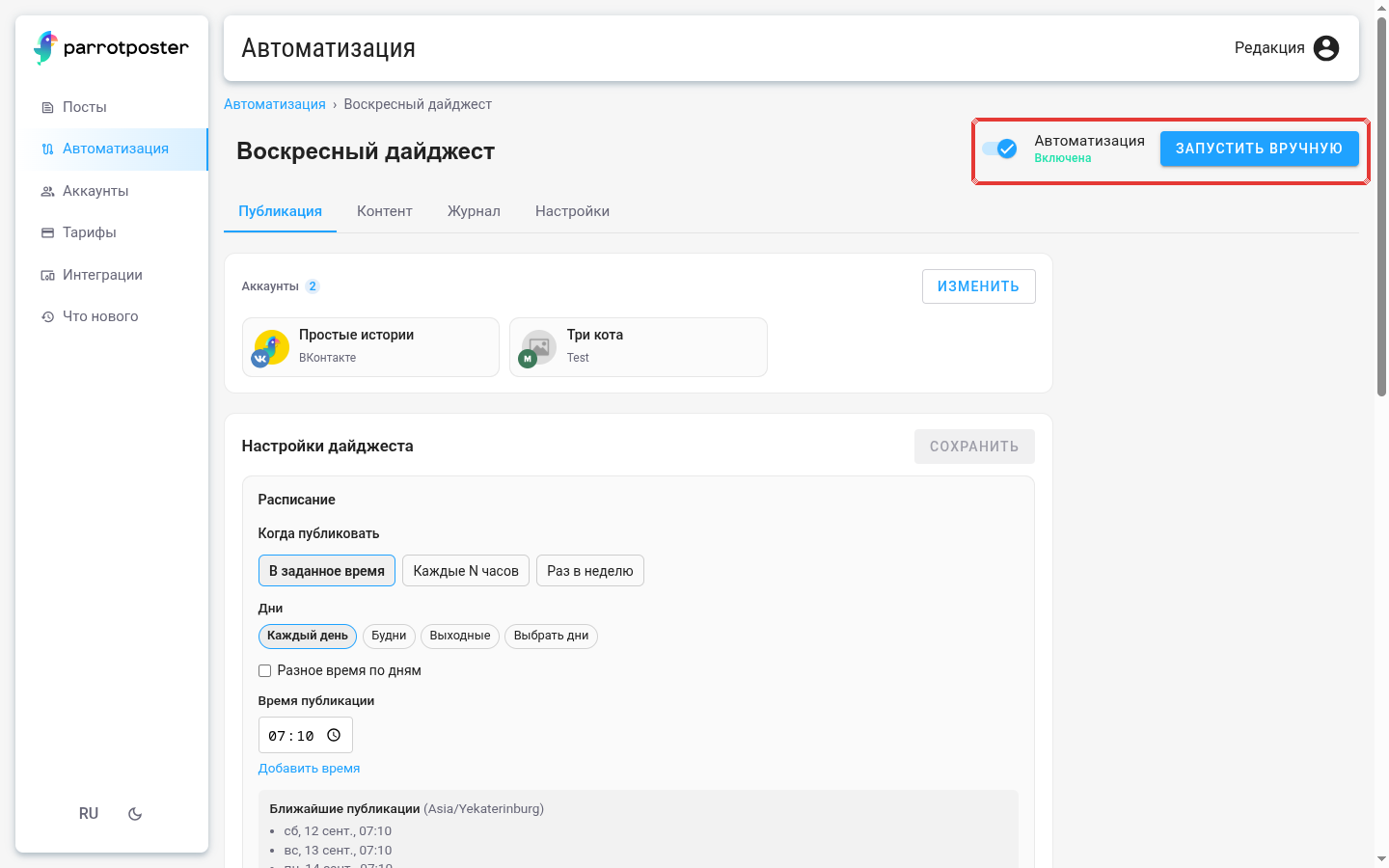Click Добавить время link
The image size is (1389, 868).
coord(309,769)
